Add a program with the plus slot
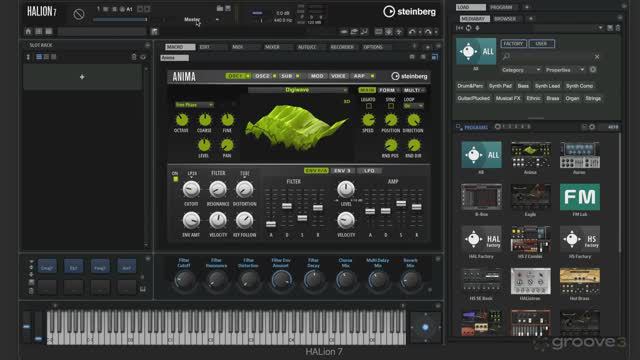Viewport: 640px width, 360px height. click(x=82, y=77)
